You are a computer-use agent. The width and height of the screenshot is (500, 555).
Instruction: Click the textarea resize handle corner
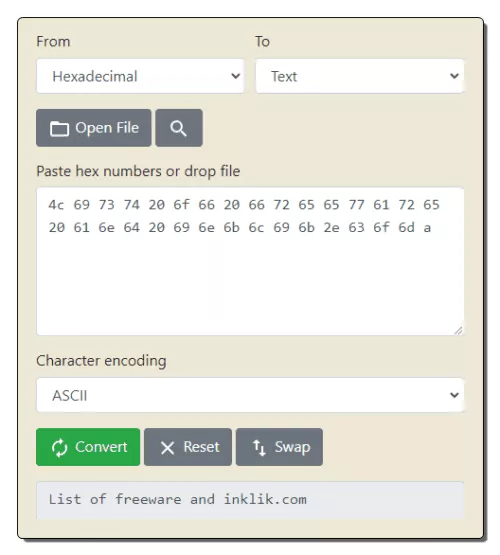458,330
